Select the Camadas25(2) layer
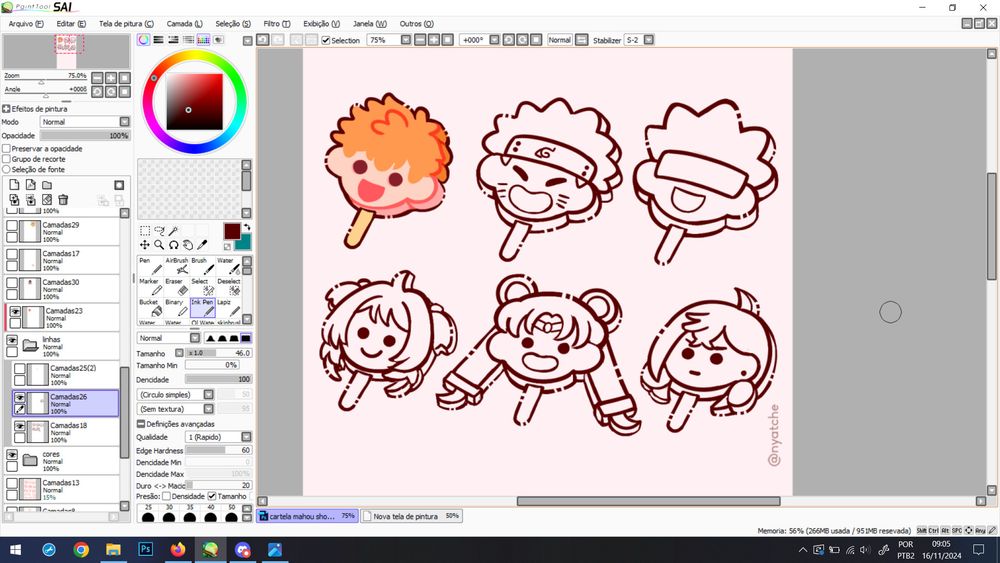This screenshot has width=1000, height=563. click(x=65, y=375)
